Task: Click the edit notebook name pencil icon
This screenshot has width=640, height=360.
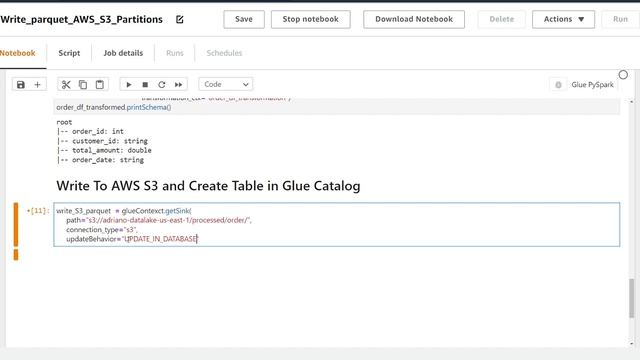Action: click(180, 19)
